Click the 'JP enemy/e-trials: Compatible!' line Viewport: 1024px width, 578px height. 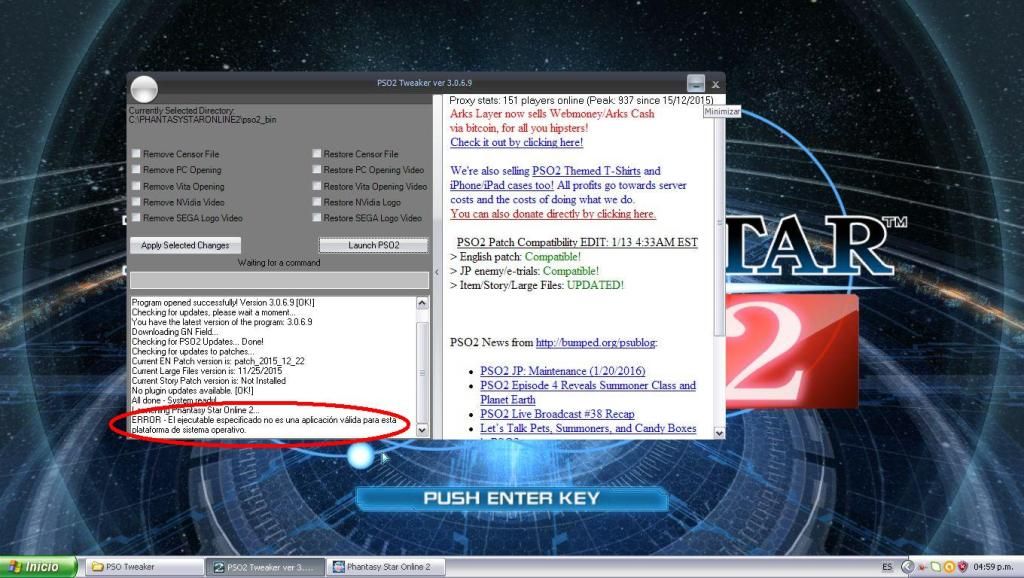coord(524,271)
